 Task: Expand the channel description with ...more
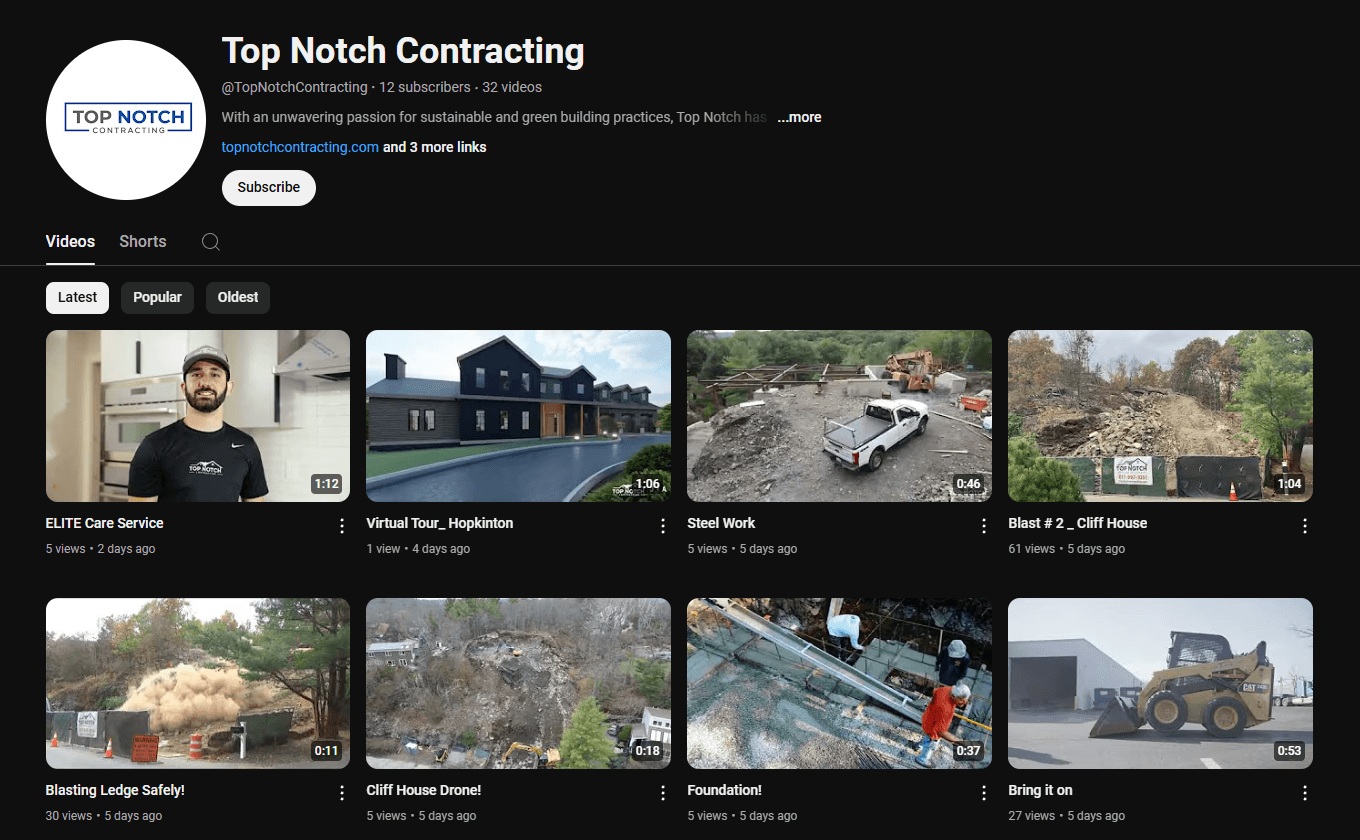coord(799,117)
